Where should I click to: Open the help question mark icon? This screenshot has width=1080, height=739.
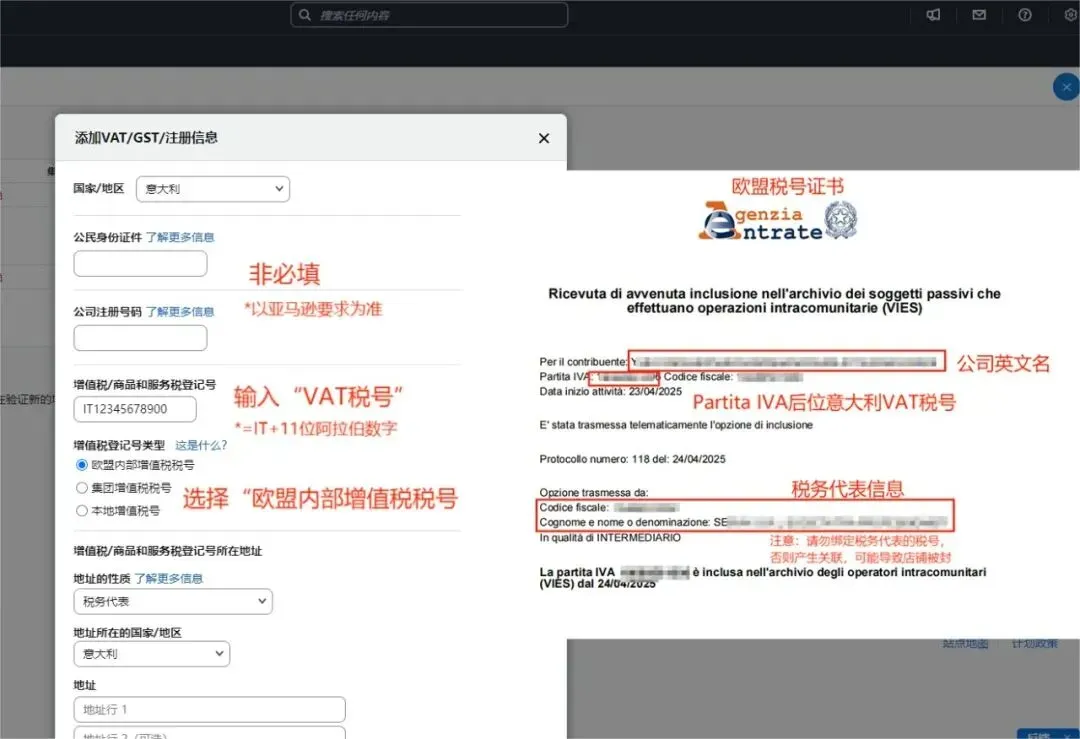(1025, 14)
